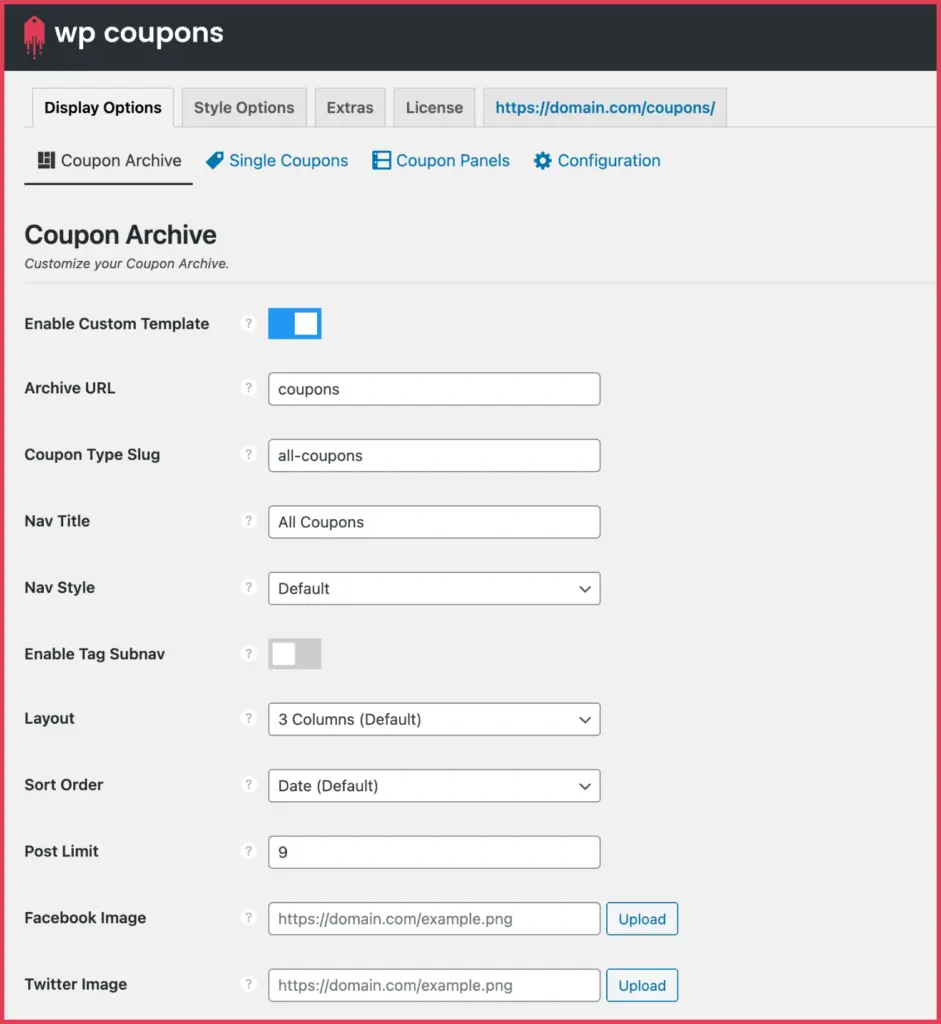The width and height of the screenshot is (941, 1024).
Task: Open Coupon Panels via its panel icon
Action: pyautogui.click(x=381, y=160)
